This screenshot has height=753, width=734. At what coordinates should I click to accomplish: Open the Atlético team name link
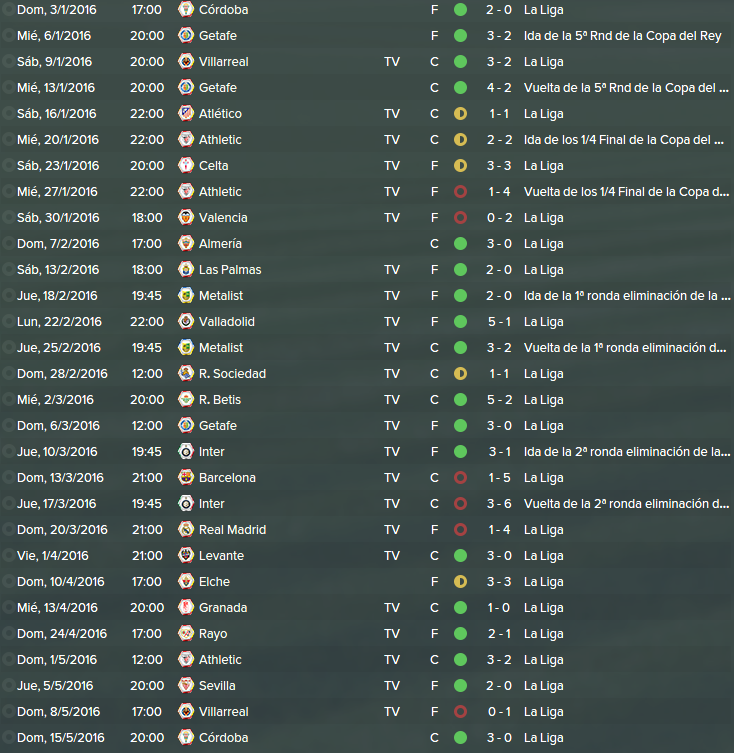[x=220, y=114]
